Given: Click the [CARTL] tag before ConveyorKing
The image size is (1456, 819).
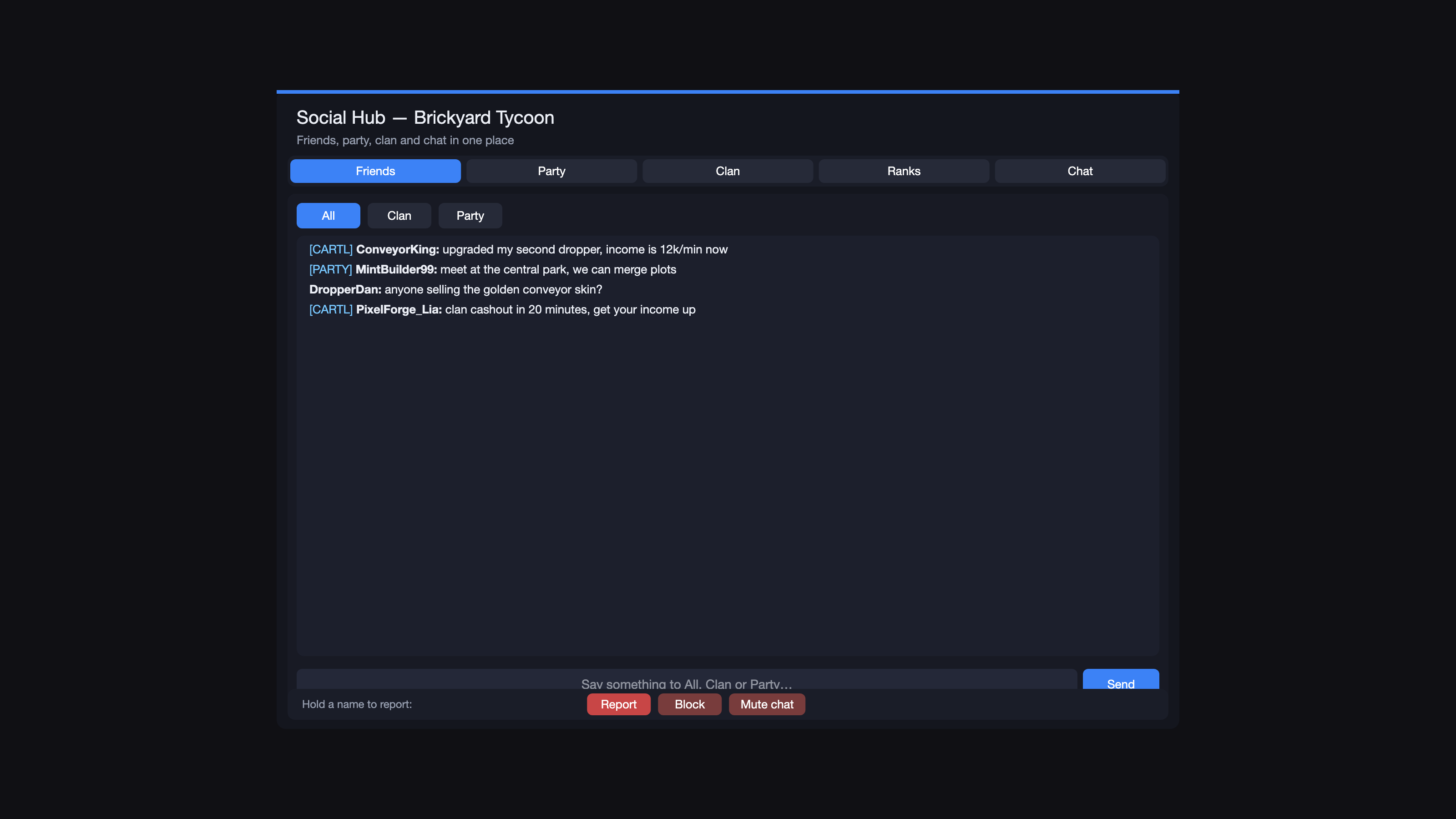Looking at the screenshot, I should (331, 249).
